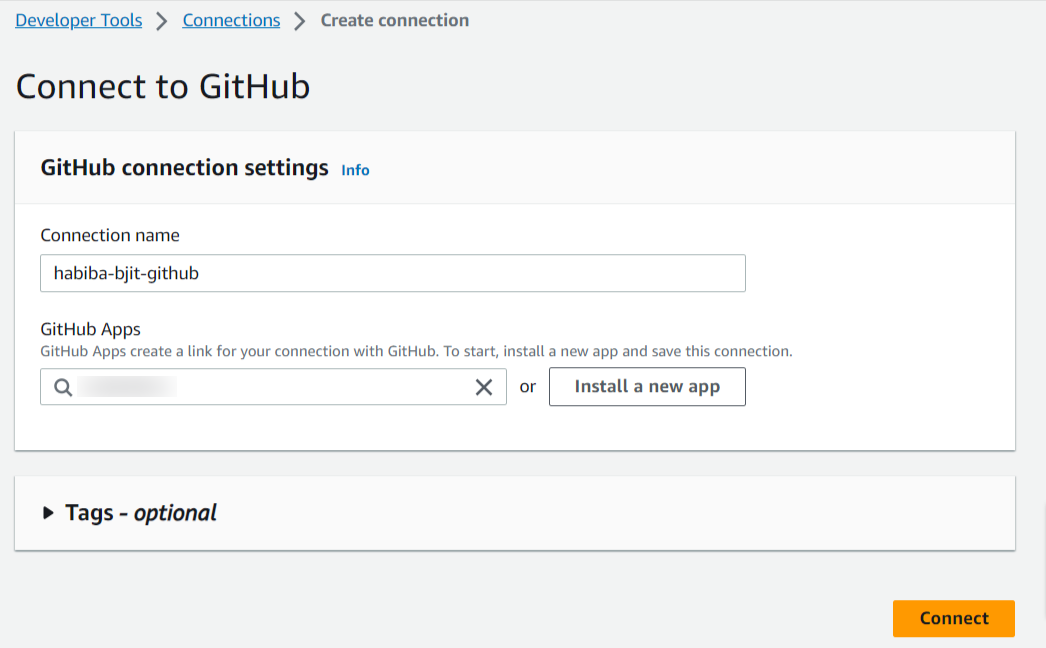Image resolution: width=1046 pixels, height=648 pixels.
Task: Go to the Connections breadcrumb link
Action: coord(231,20)
